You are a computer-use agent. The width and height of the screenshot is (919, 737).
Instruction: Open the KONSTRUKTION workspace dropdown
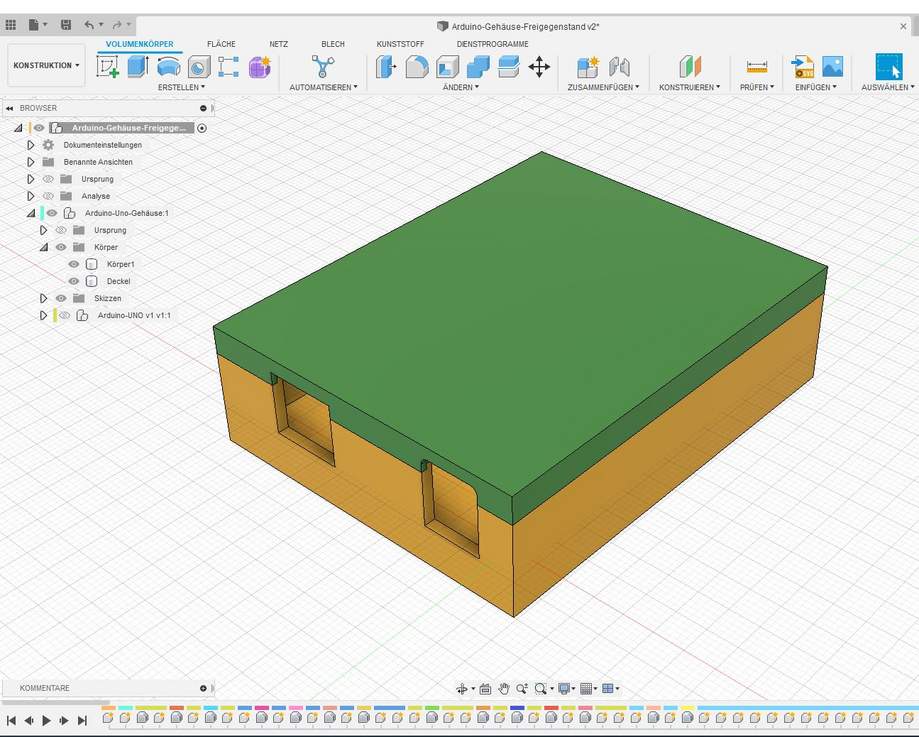(46, 65)
